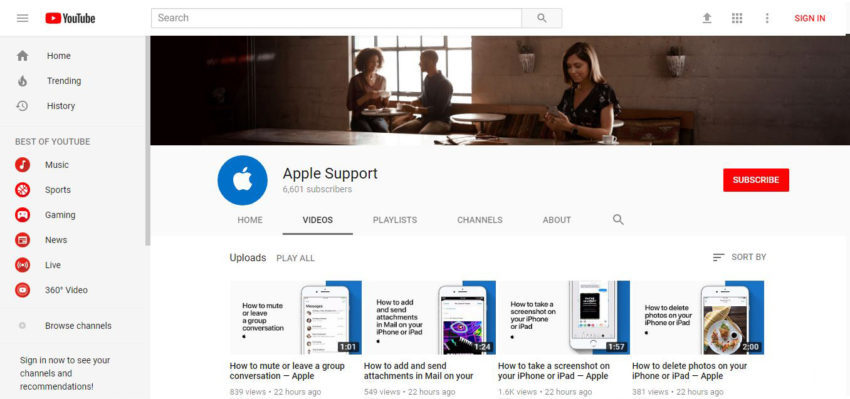Open the Trending sidebar label
Viewport: 850px width, 399px height.
pyautogui.click(x=64, y=81)
